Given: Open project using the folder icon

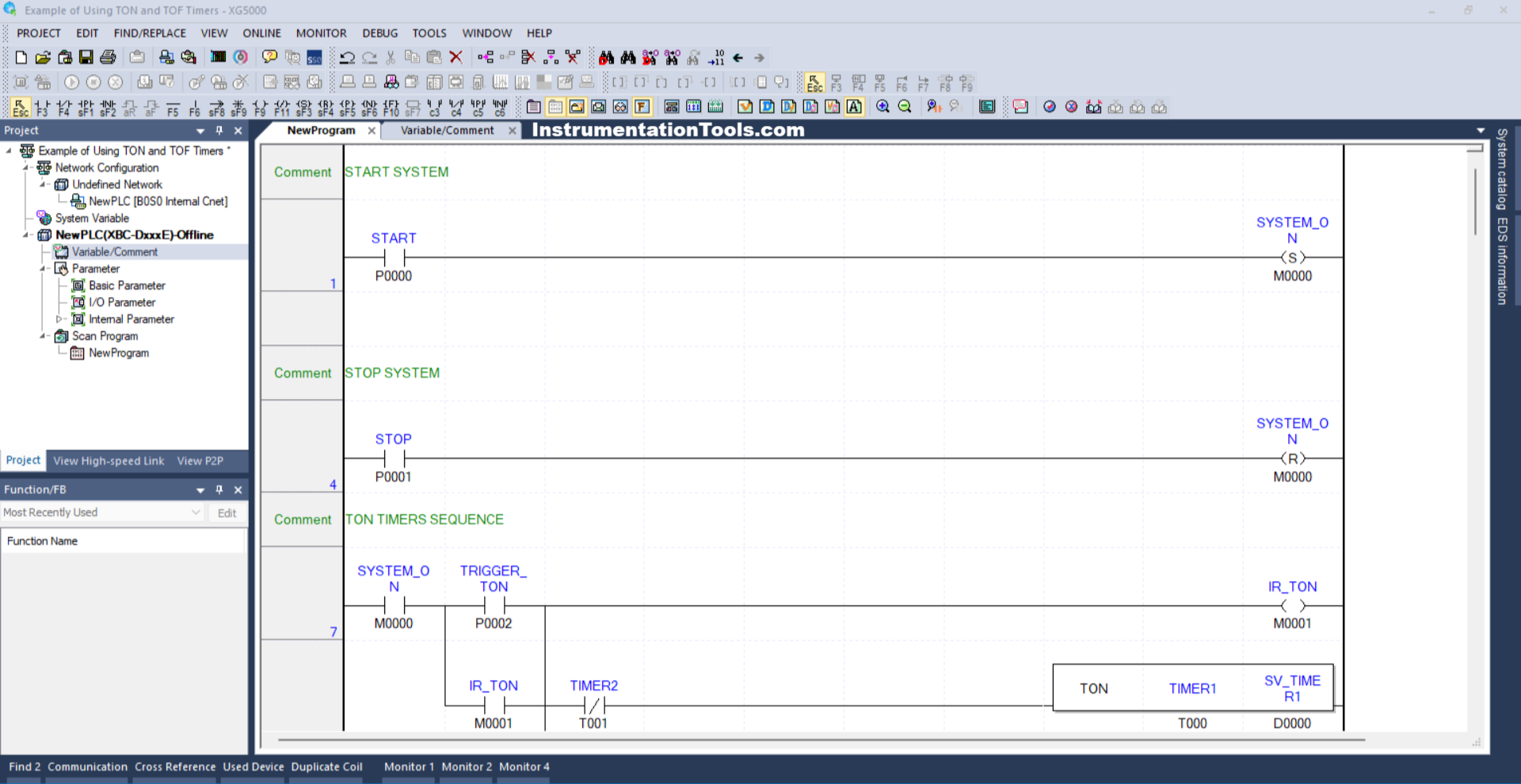Looking at the screenshot, I should coord(43,57).
